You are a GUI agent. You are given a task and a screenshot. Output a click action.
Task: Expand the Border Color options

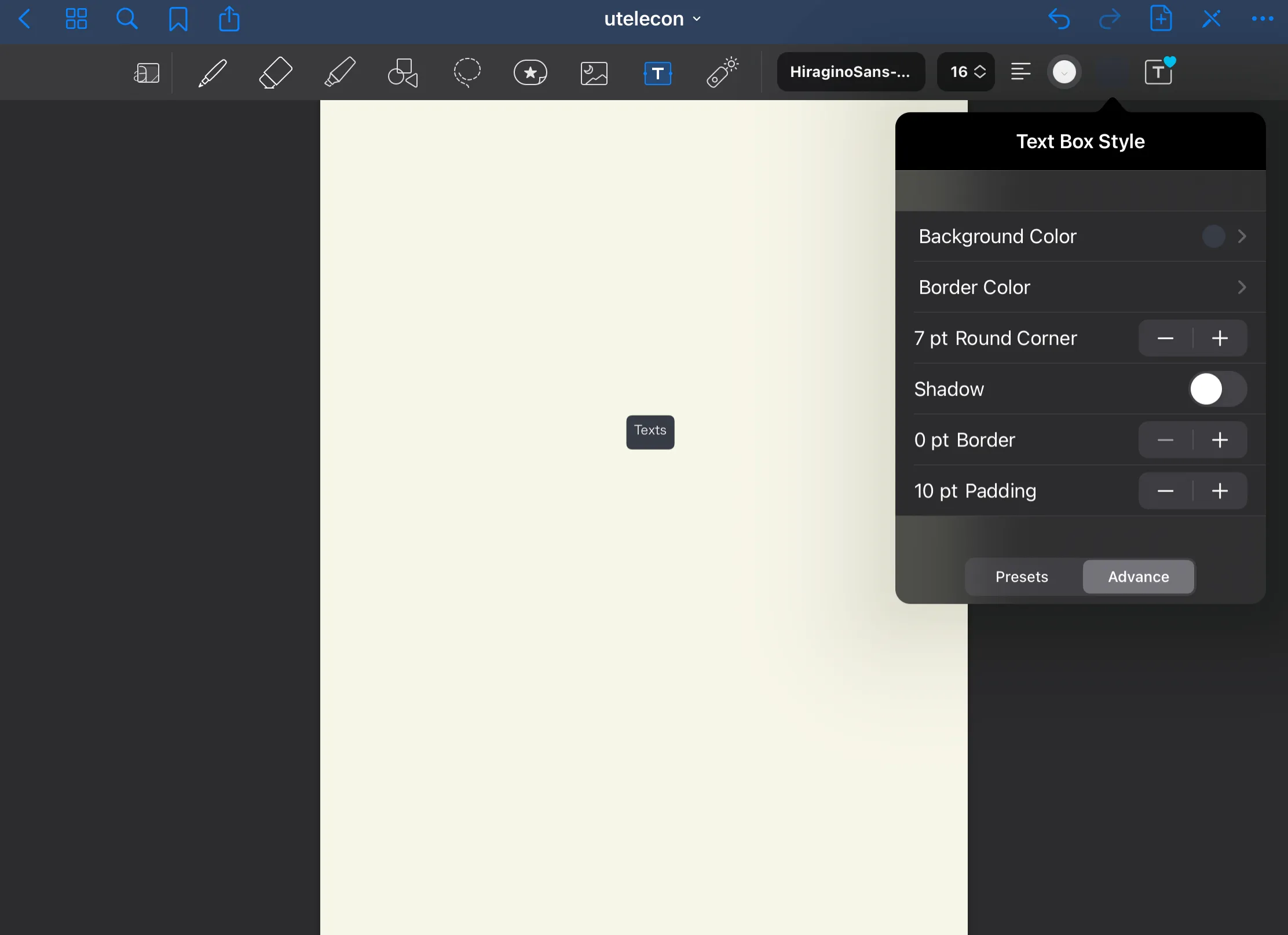tap(1080, 288)
